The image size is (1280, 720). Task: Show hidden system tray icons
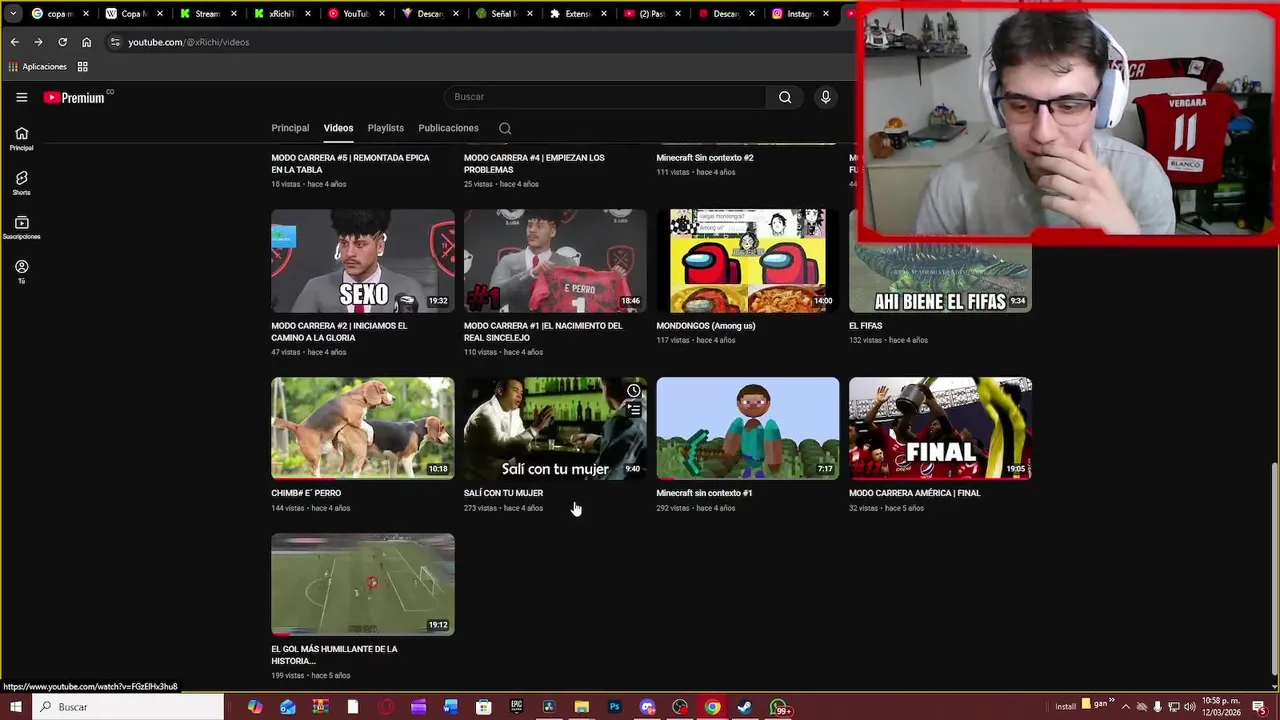click(x=1125, y=707)
